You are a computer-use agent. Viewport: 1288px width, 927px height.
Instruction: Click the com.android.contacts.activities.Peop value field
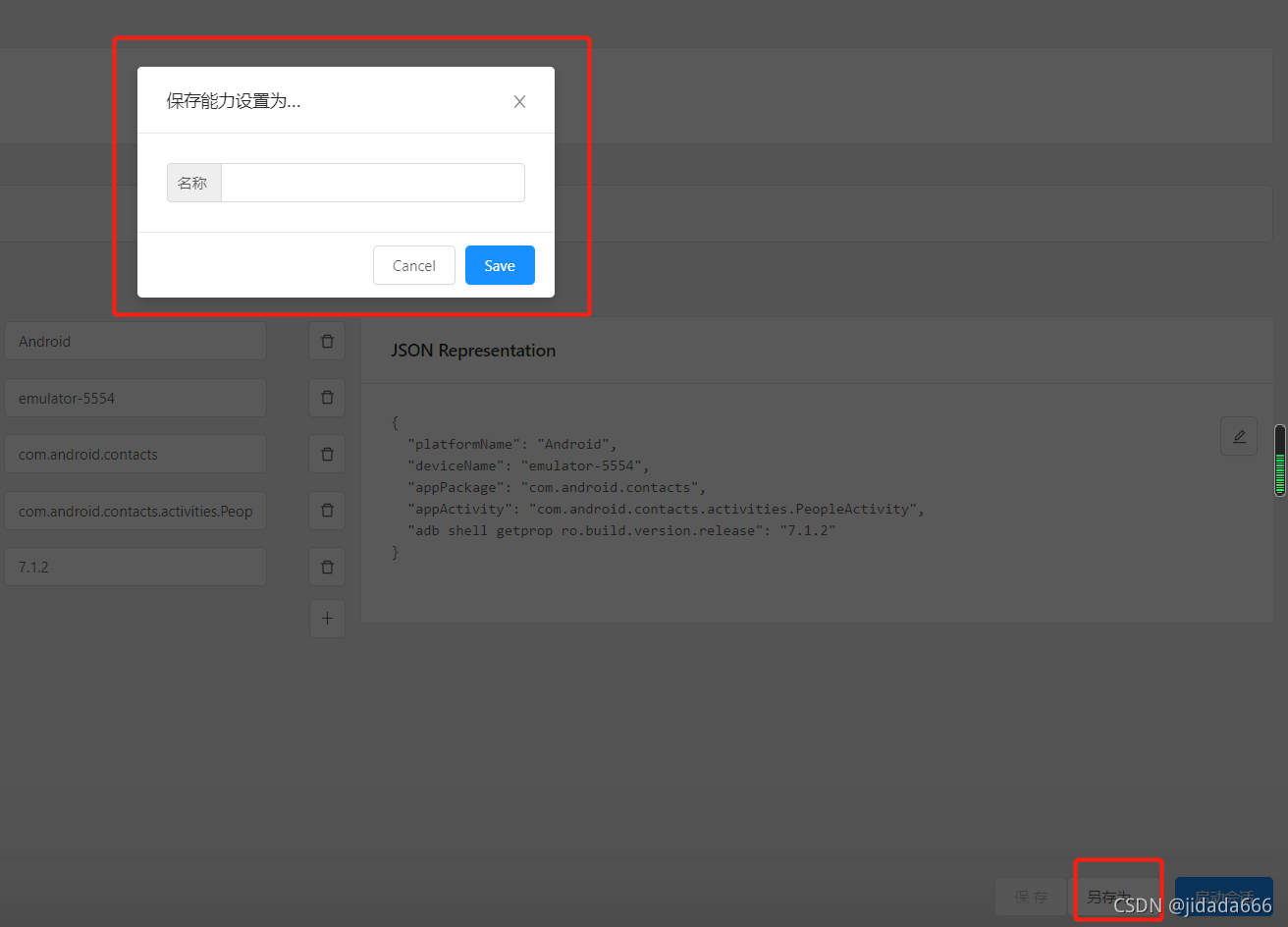point(135,511)
